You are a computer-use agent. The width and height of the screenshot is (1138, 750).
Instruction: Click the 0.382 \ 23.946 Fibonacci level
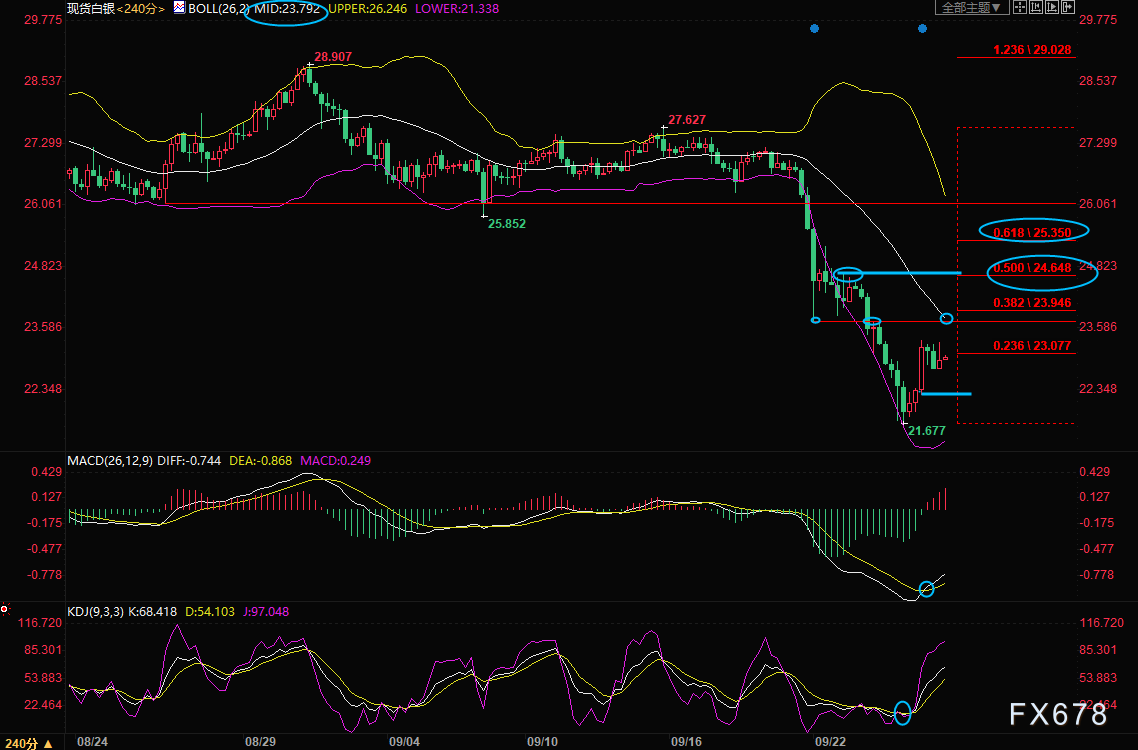[1032, 303]
